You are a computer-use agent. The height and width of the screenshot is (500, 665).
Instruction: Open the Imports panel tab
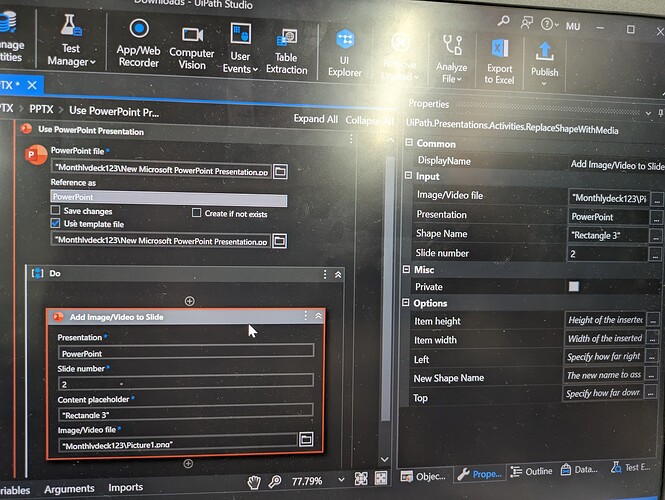pyautogui.click(x=126, y=487)
